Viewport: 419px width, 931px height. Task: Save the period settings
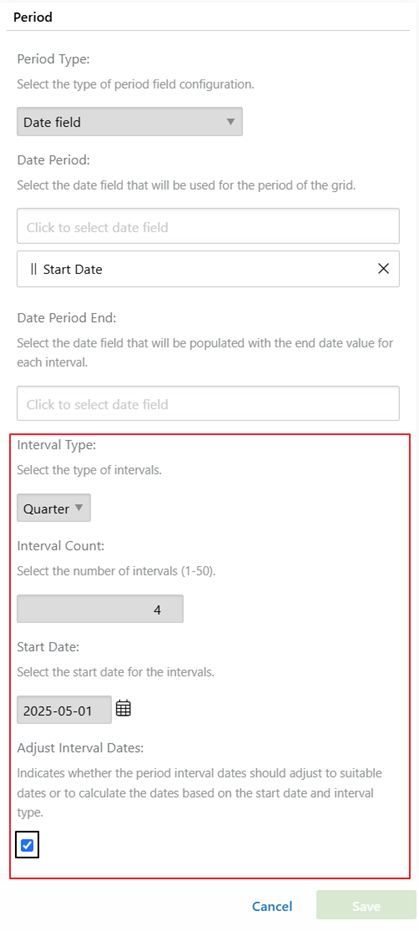[366, 907]
